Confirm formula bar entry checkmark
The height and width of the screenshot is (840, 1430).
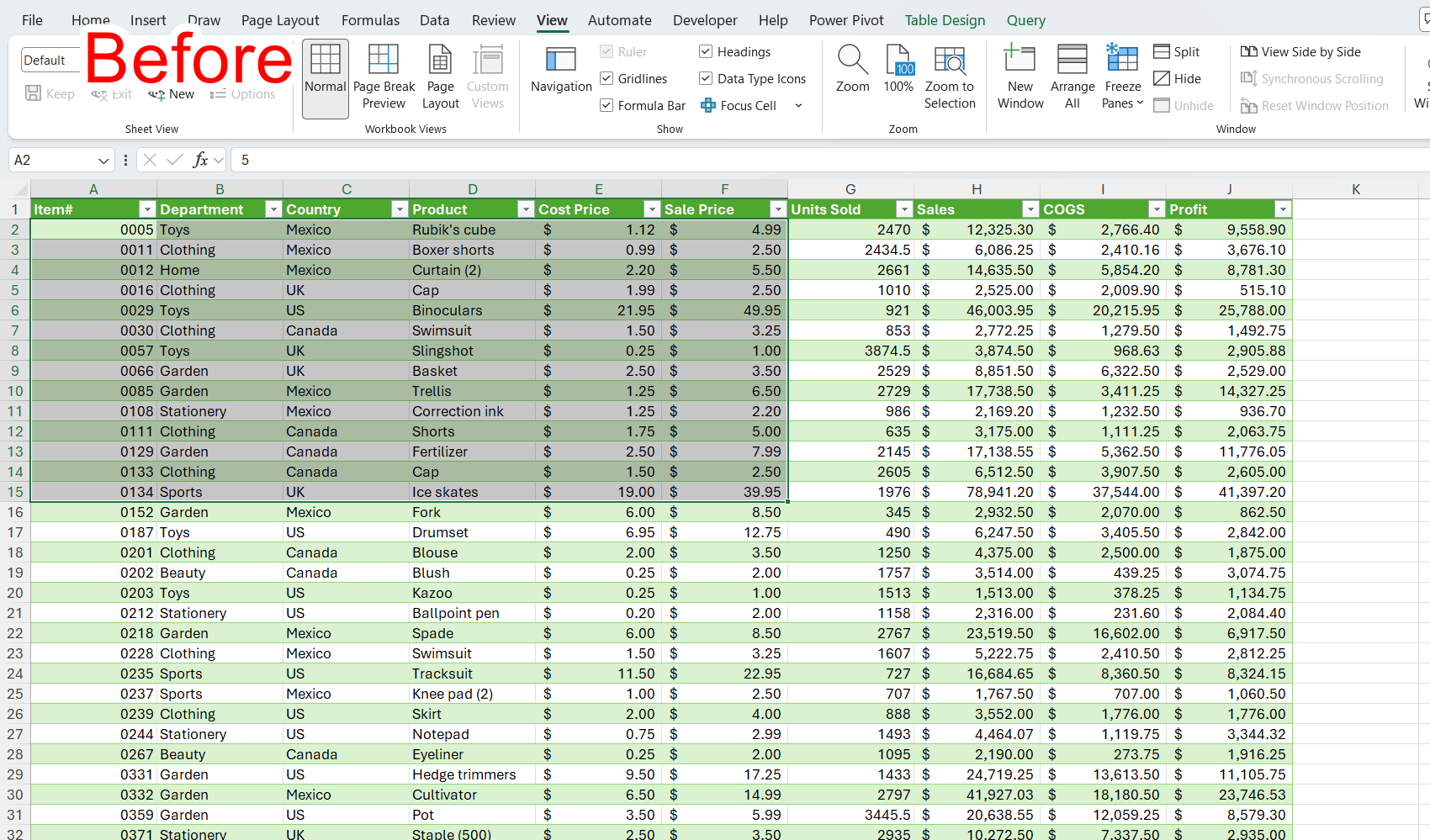pyautogui.click(x=175, y=160)
